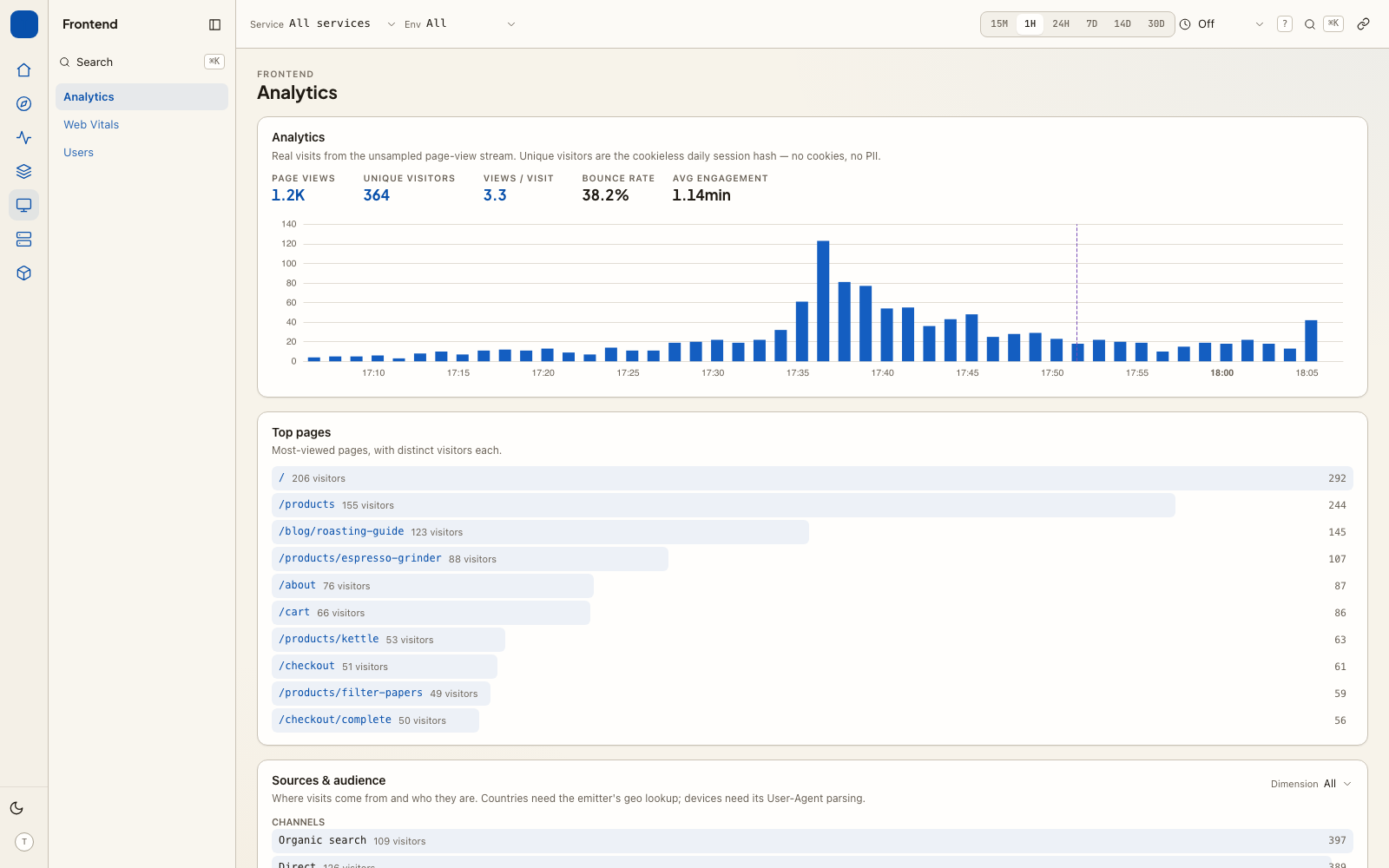Open the /products/filter-papers row

[812, 694]
